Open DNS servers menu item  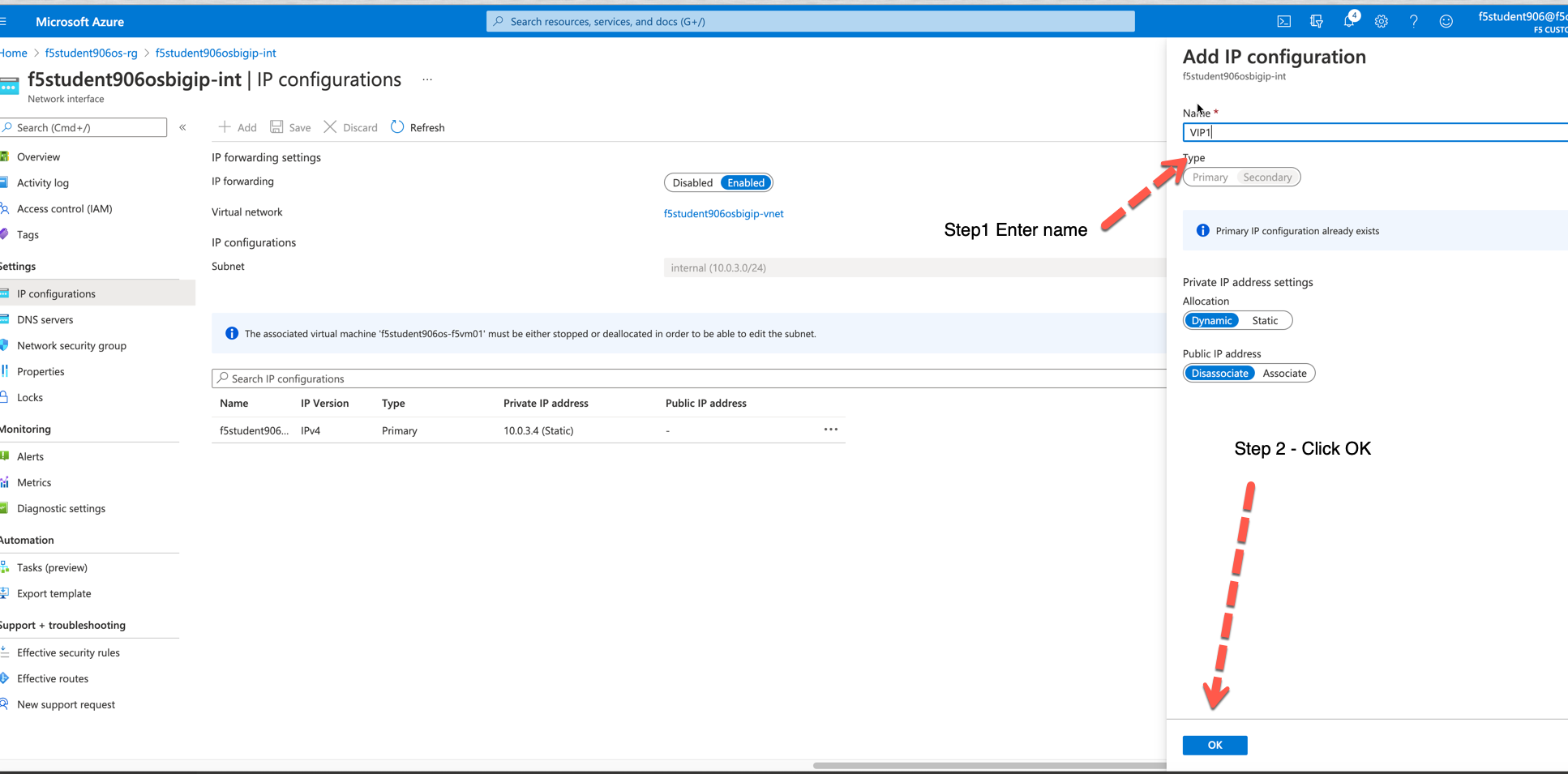[x=45, y=319]
